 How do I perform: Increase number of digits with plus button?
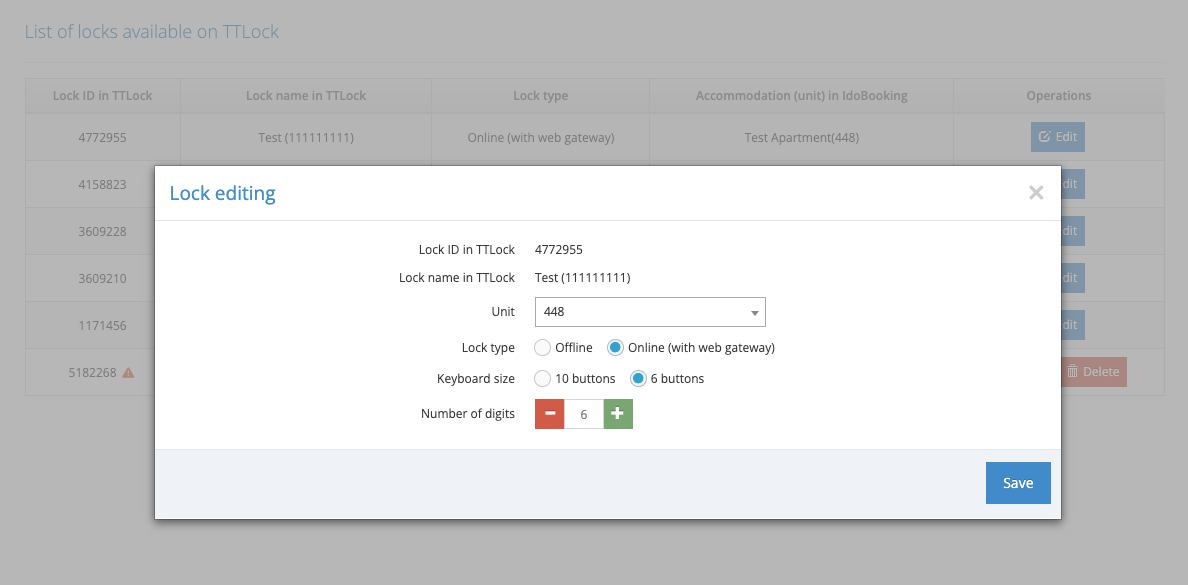618,414
